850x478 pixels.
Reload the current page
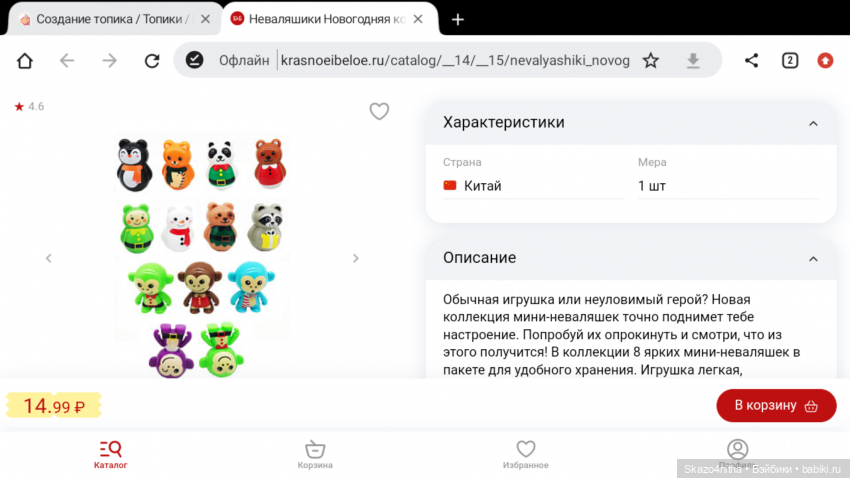tap(152, 60)
